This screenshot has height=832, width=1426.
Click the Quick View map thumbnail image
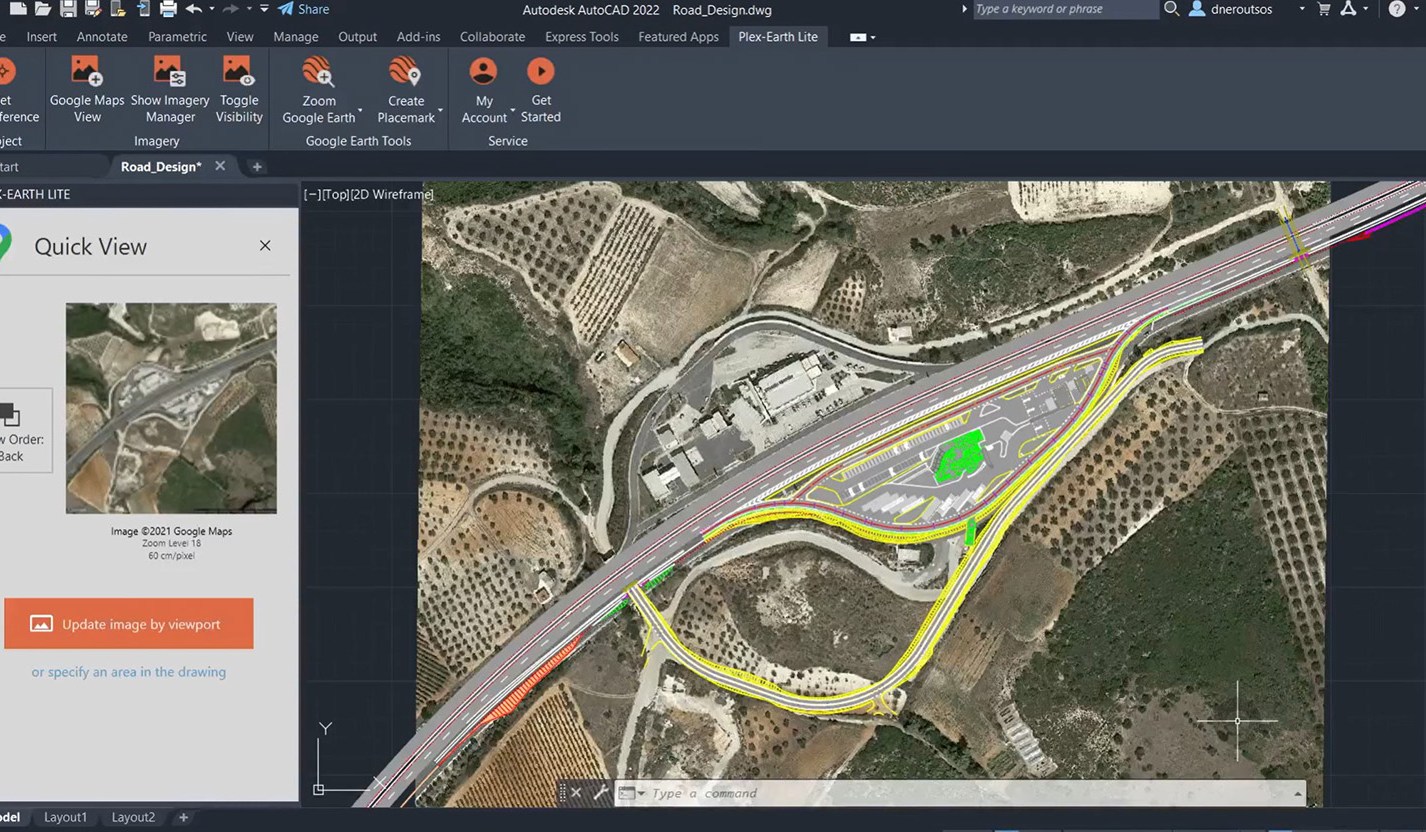tap(171, 408)
